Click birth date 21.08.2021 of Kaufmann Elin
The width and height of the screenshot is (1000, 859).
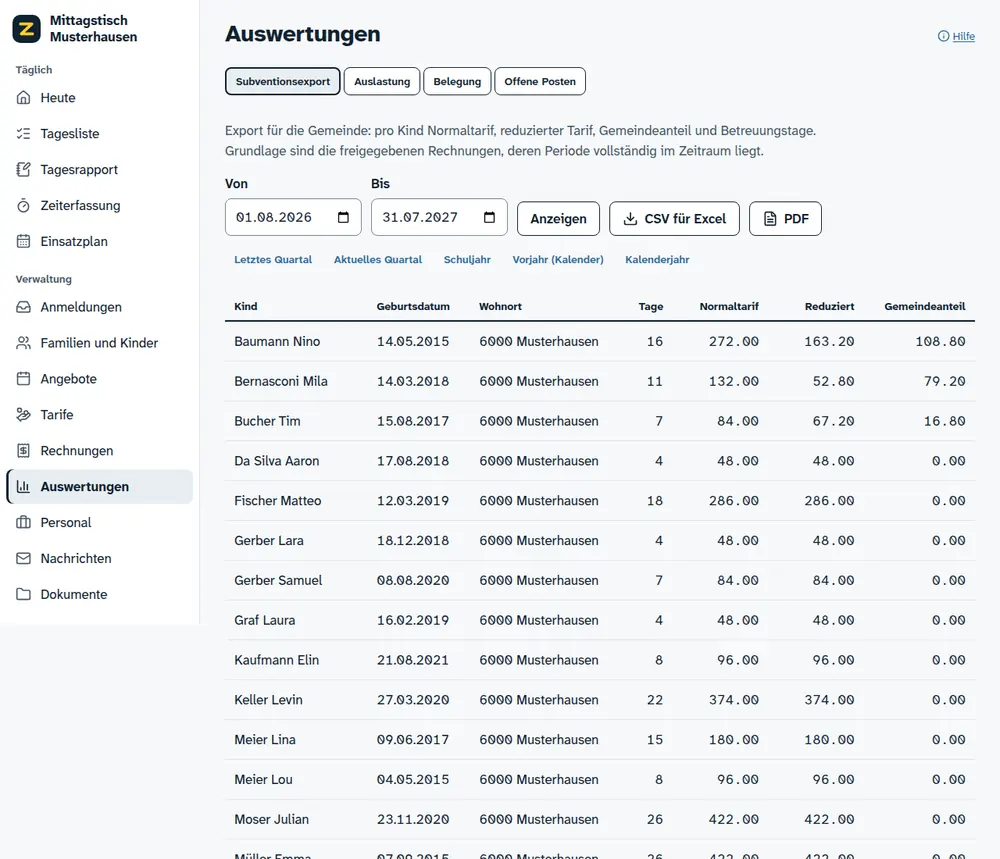coord(413,660)
